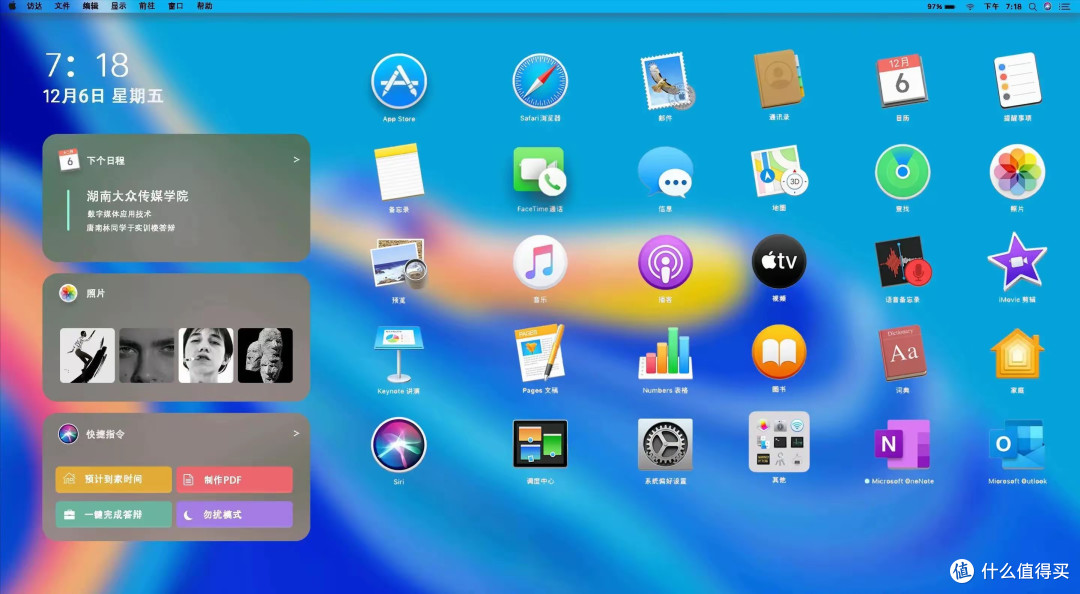Image resolution: width=1080 pixels, height=594 pixels.
Task: Launch iMovie
Action: [x=1017, y=262]
